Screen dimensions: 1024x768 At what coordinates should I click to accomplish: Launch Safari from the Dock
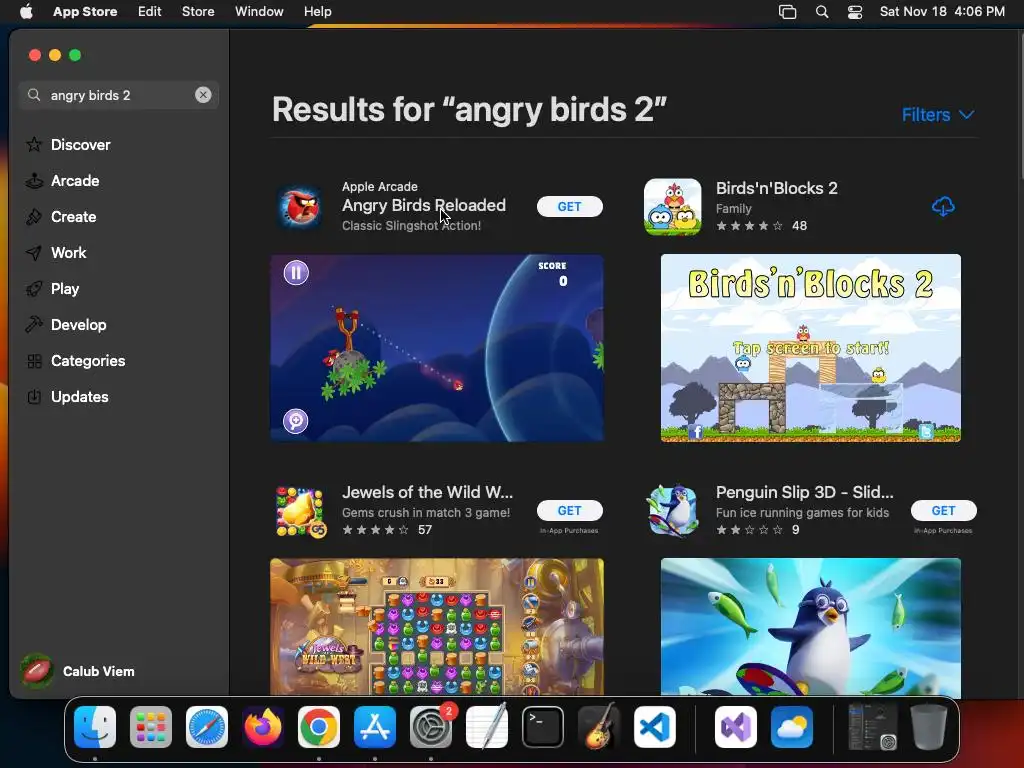(207, 727)
